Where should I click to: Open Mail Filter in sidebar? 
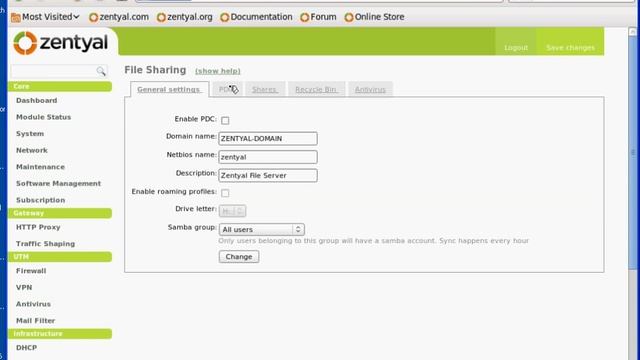(36, 321)
